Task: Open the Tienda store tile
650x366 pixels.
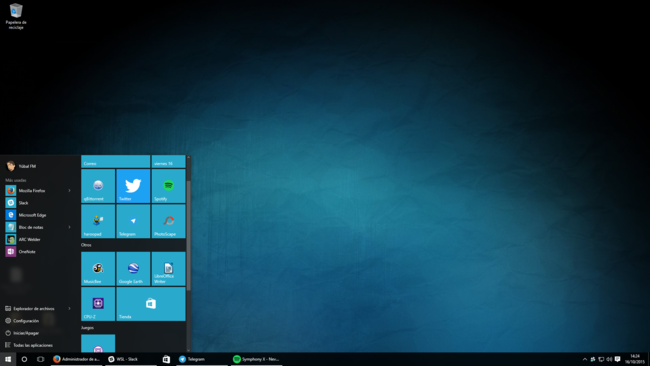Action: click(x=151, y=304)
